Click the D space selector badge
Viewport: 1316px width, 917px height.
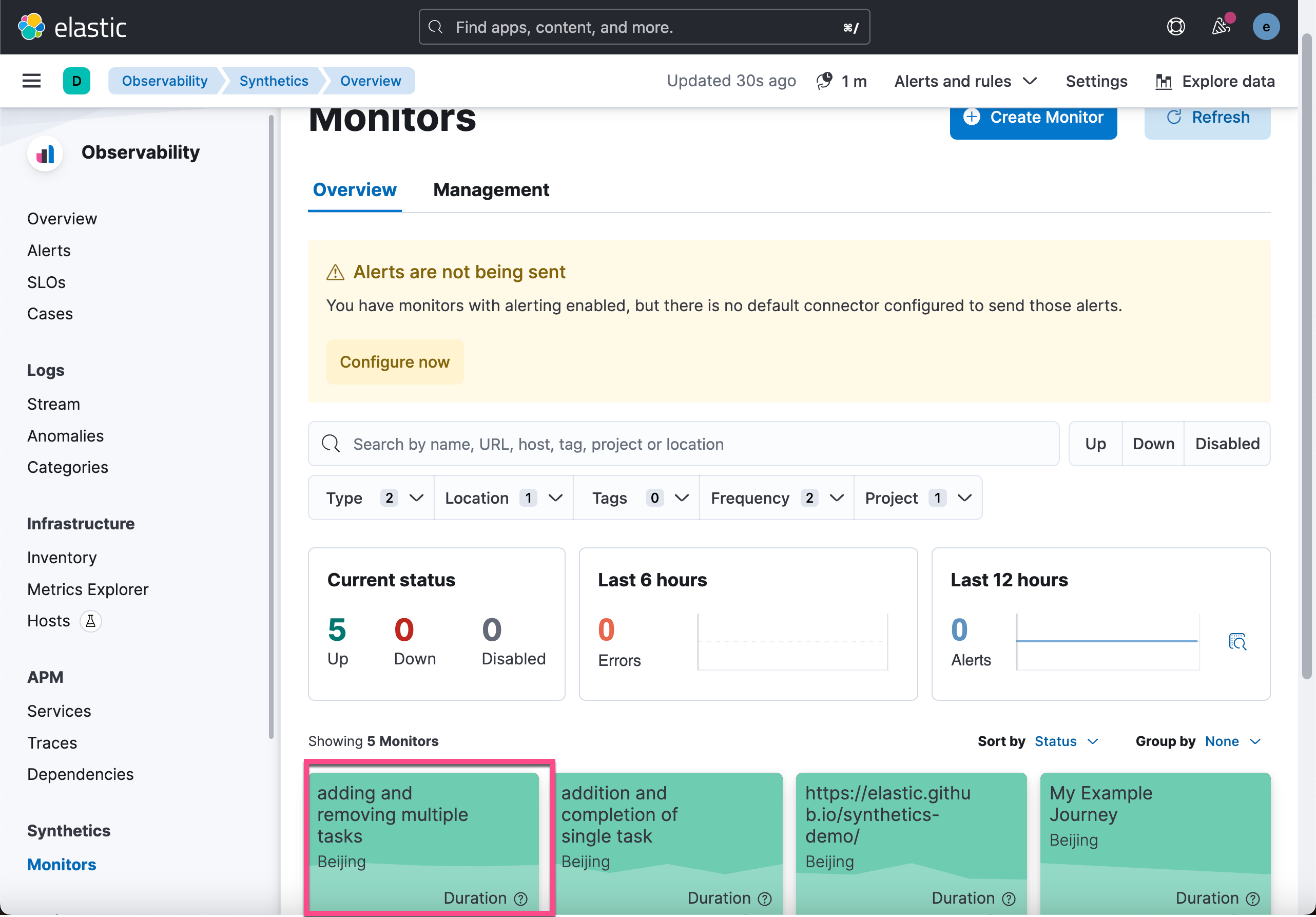76,81
